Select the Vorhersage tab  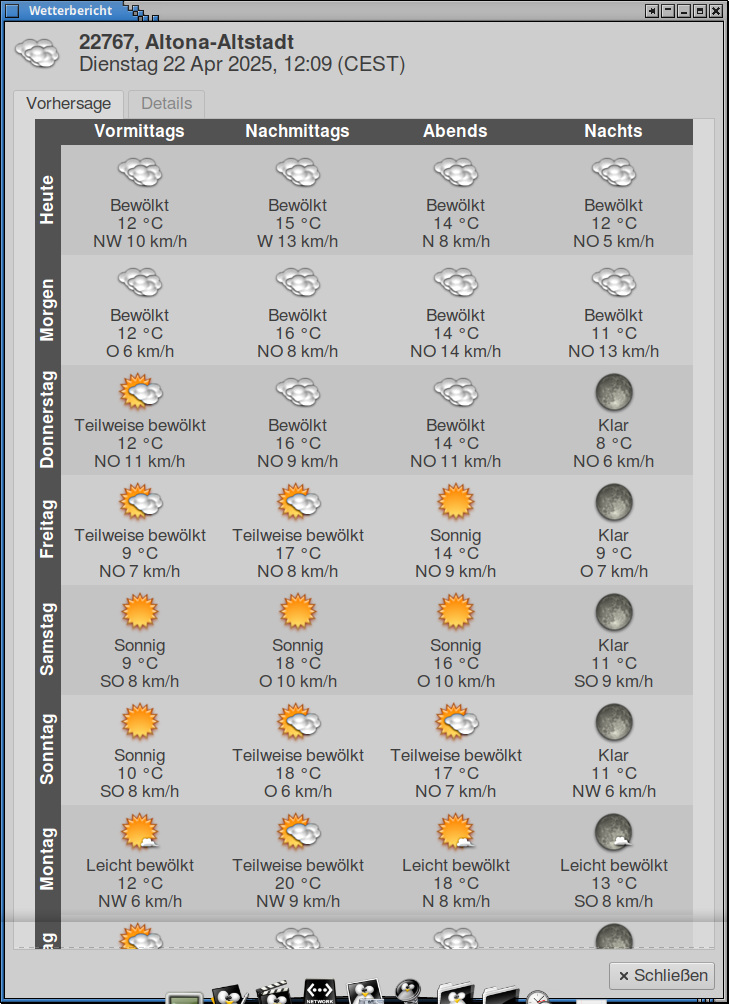coord(68,103)
